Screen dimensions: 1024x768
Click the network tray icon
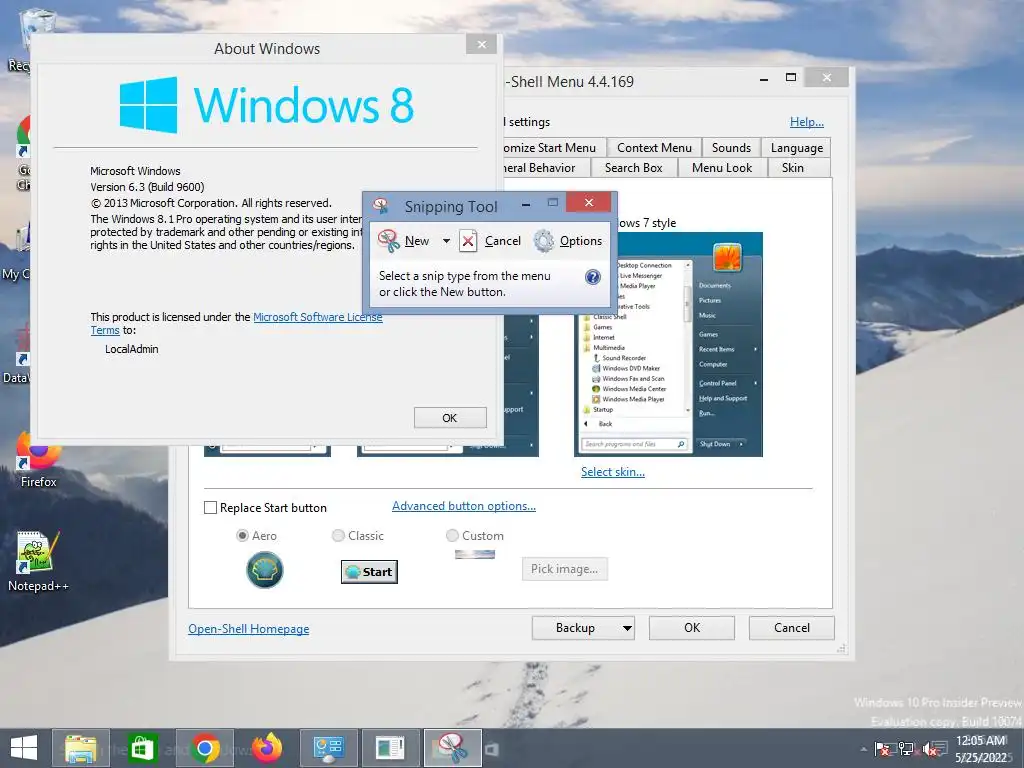tap(906, 749)
